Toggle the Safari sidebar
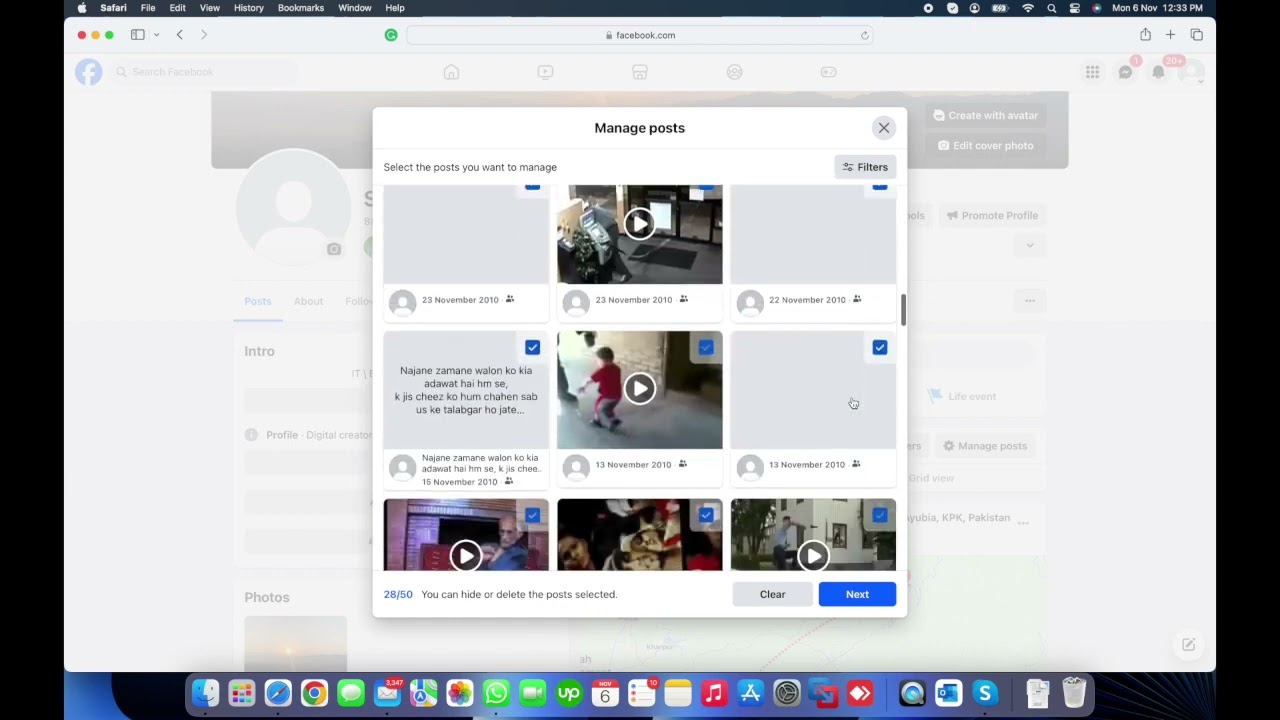The image size is (1280, 720). [x=138, y=35]
